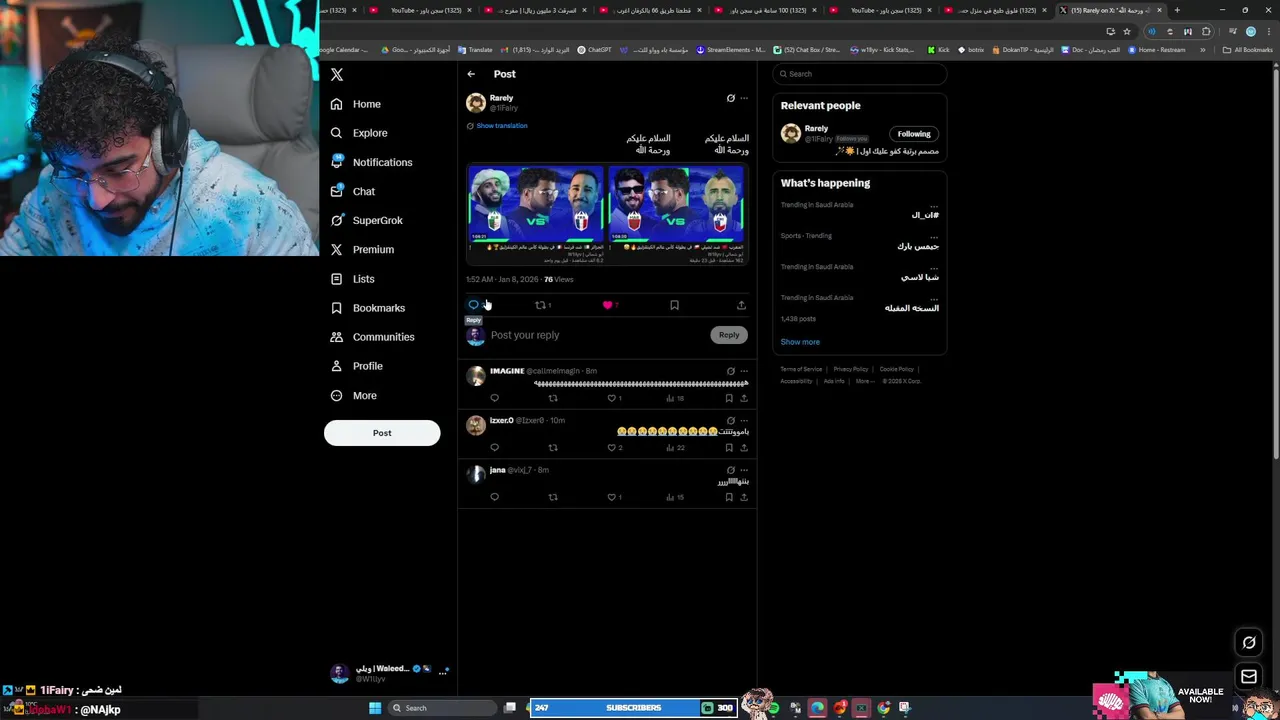This screenshot has height=720, width=1280.
Task: Toggle like on IMAGINE's comment
Action: 612,398
